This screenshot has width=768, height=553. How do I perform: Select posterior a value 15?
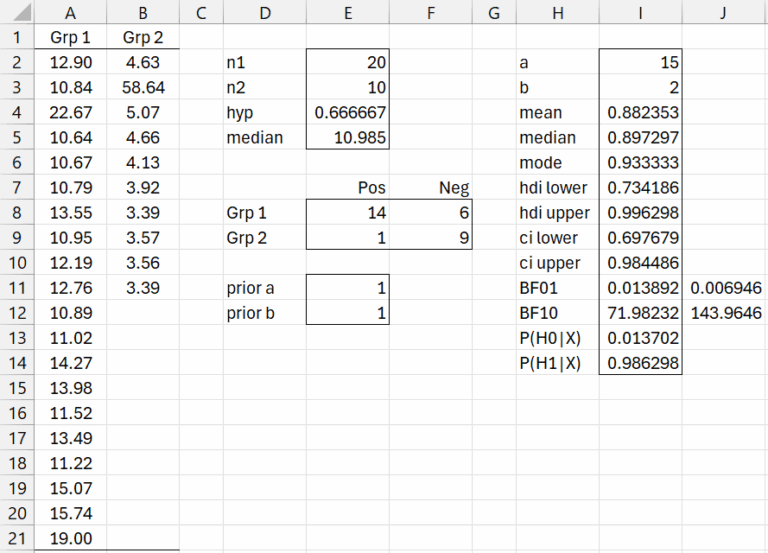pos(640,62)
